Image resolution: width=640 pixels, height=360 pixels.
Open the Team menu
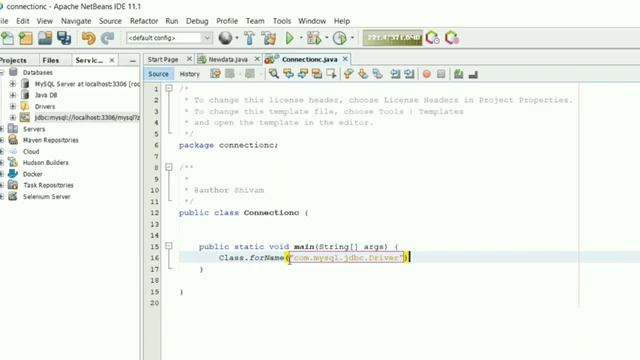[255, 21]
